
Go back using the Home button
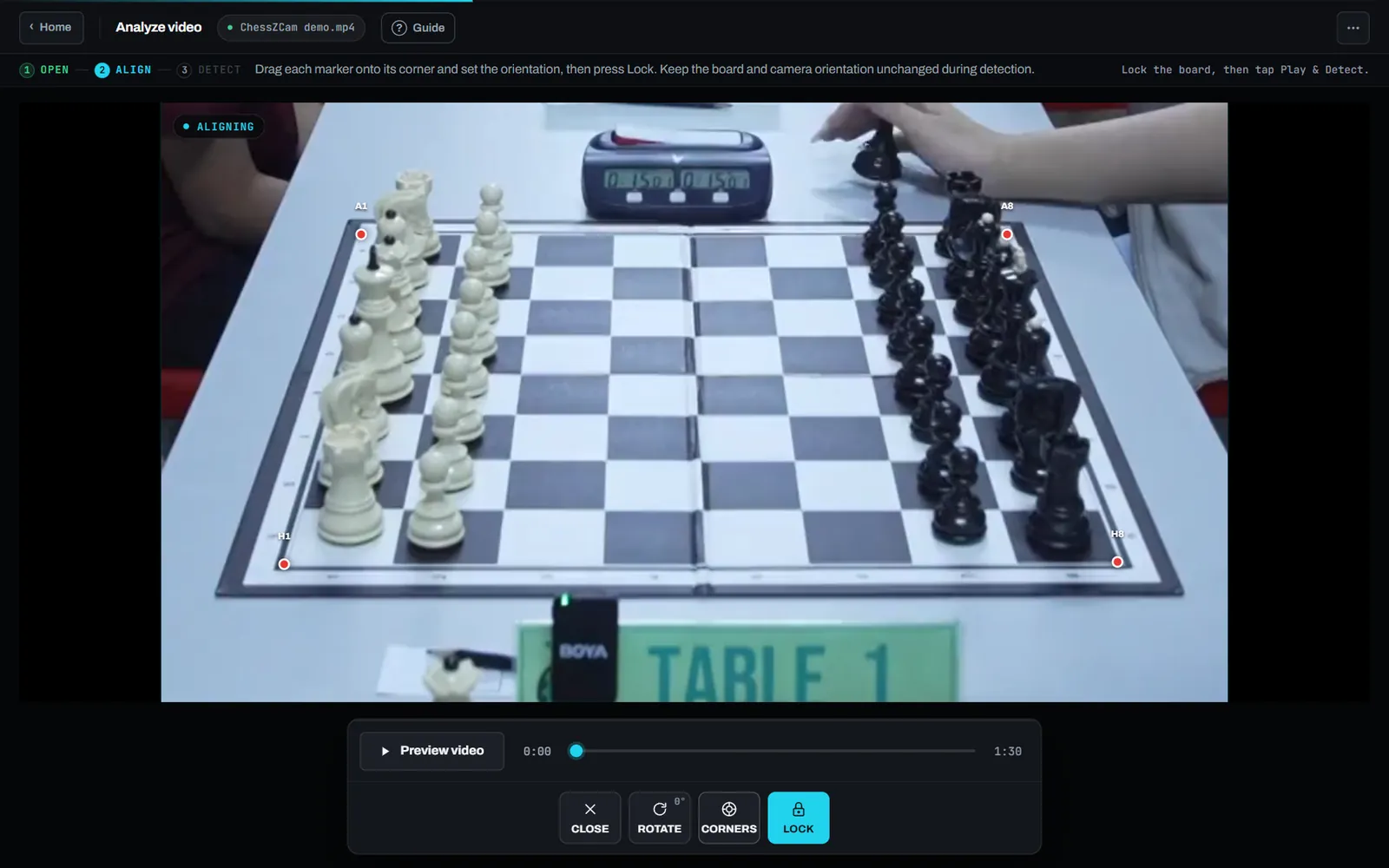click(x=51, y=28)
